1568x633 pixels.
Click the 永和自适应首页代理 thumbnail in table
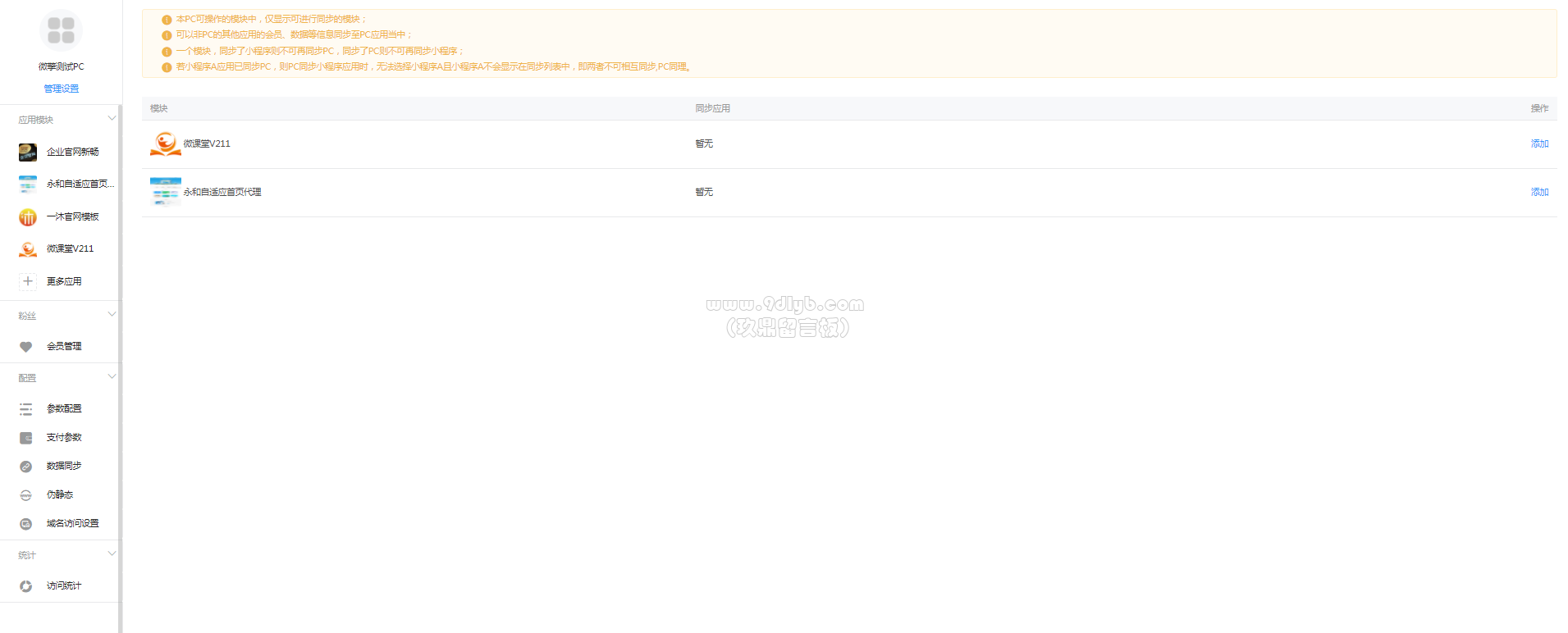pyautogui.click(x=166, y=192)
